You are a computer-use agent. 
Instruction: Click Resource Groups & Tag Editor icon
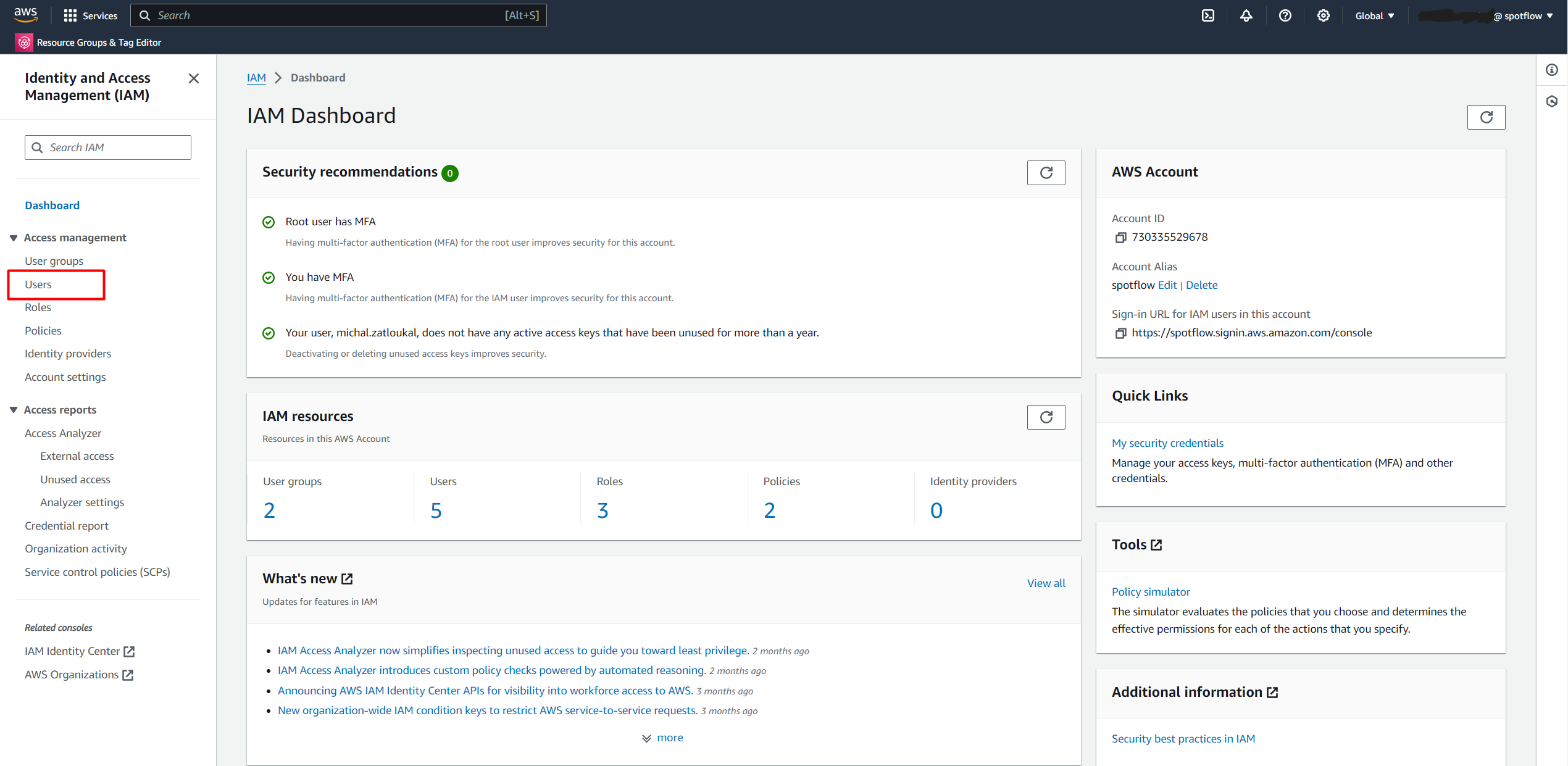point(24,43)
